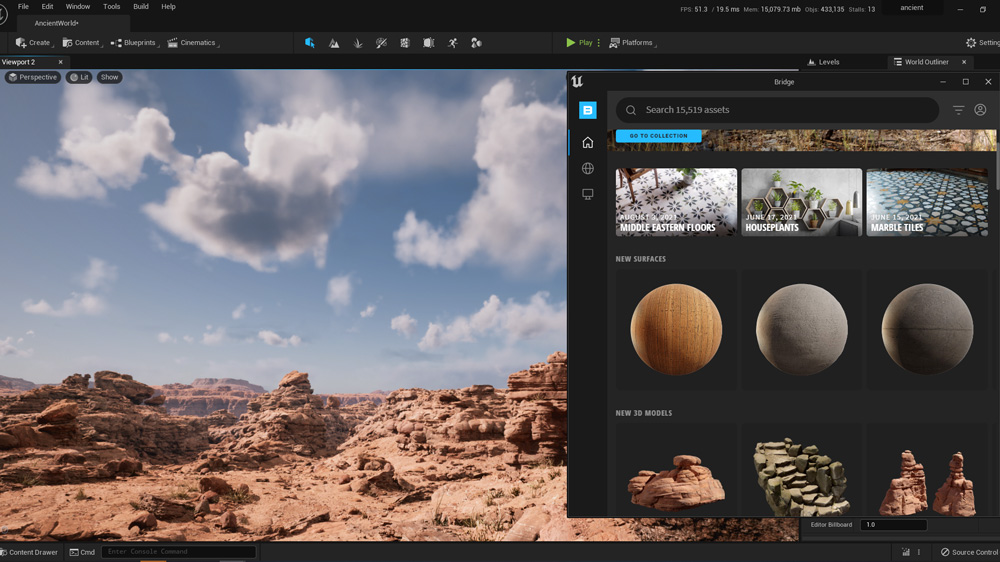Click the Brush Editing mode icon
Screen dimensions: 1000x562
476,43
